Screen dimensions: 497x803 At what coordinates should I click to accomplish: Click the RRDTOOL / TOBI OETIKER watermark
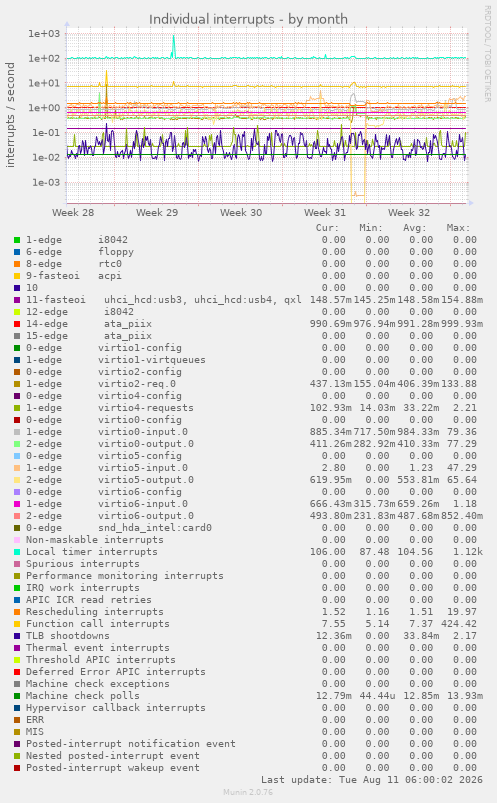pyautogui.click(x=488, y=54)
